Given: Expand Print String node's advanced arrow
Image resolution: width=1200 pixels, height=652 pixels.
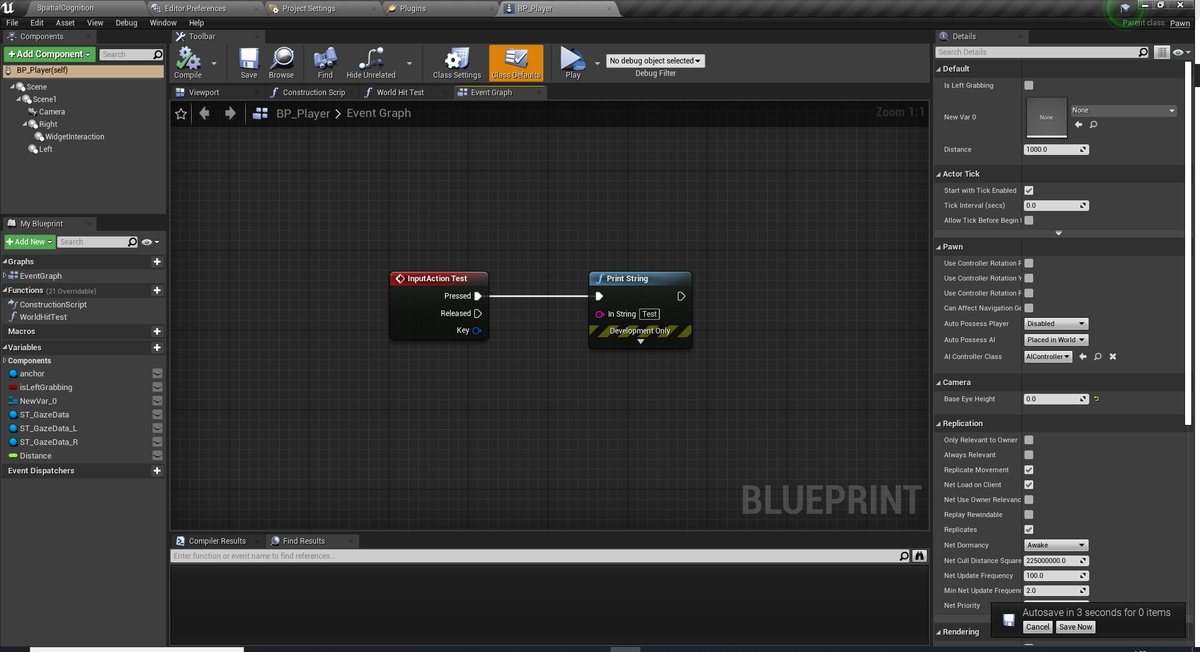Looking at the screenshot, I should [x=641, y=342].
